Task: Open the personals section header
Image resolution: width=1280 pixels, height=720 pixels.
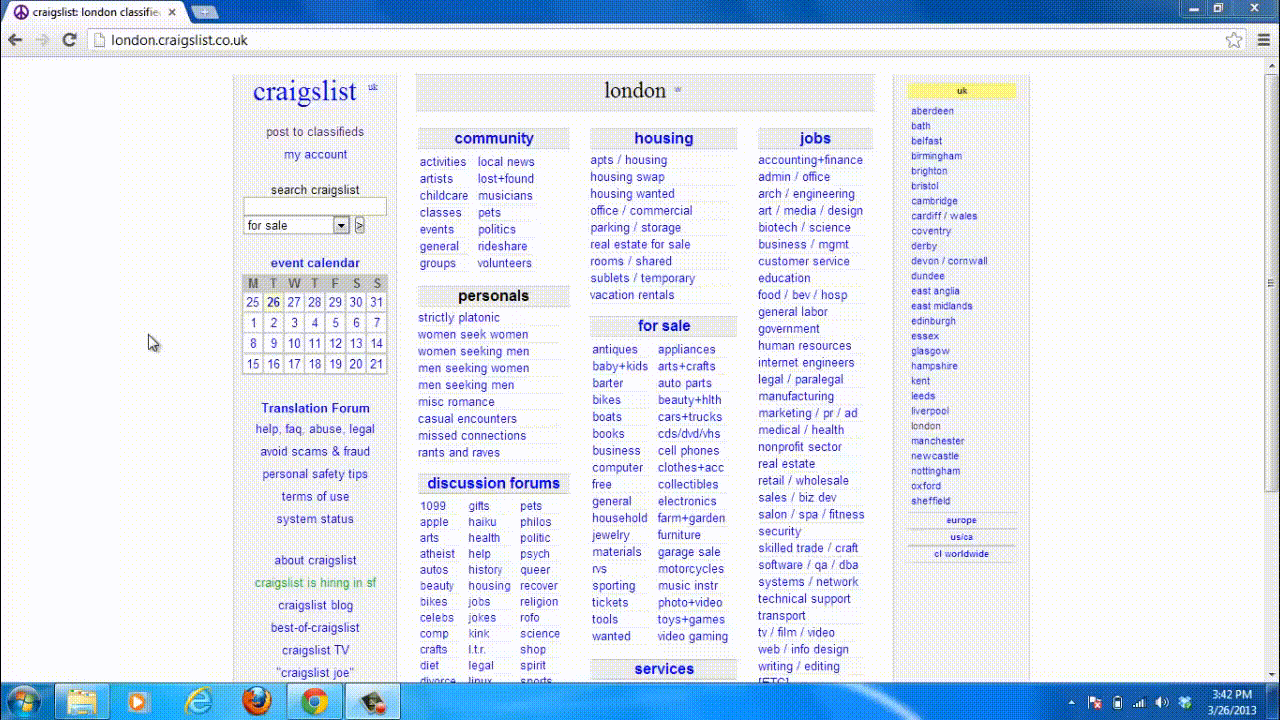Action: click(493, 296)
